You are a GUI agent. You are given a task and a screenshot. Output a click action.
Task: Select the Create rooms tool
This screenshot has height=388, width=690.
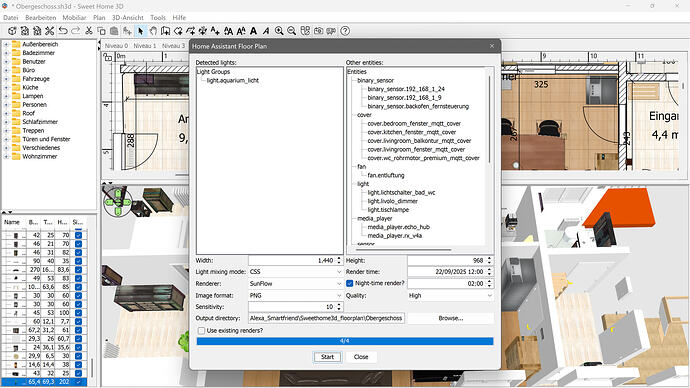pyautogui.click(x=178, y=31)
